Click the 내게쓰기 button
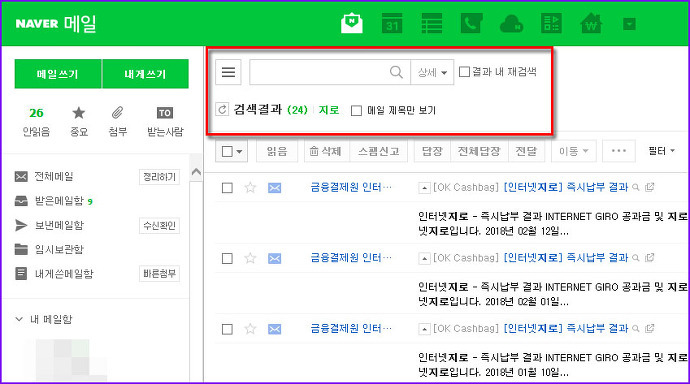This screenshot has height=384, width=690. tap(145, 74)
